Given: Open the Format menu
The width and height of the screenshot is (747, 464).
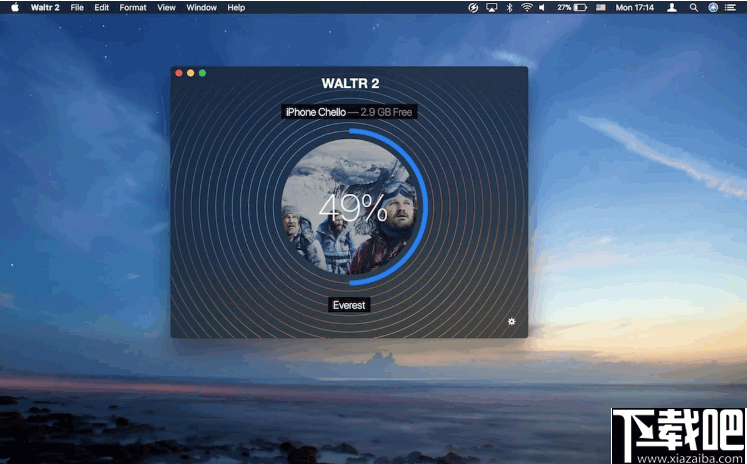Looking at the screenshot, I should point(133,7).
